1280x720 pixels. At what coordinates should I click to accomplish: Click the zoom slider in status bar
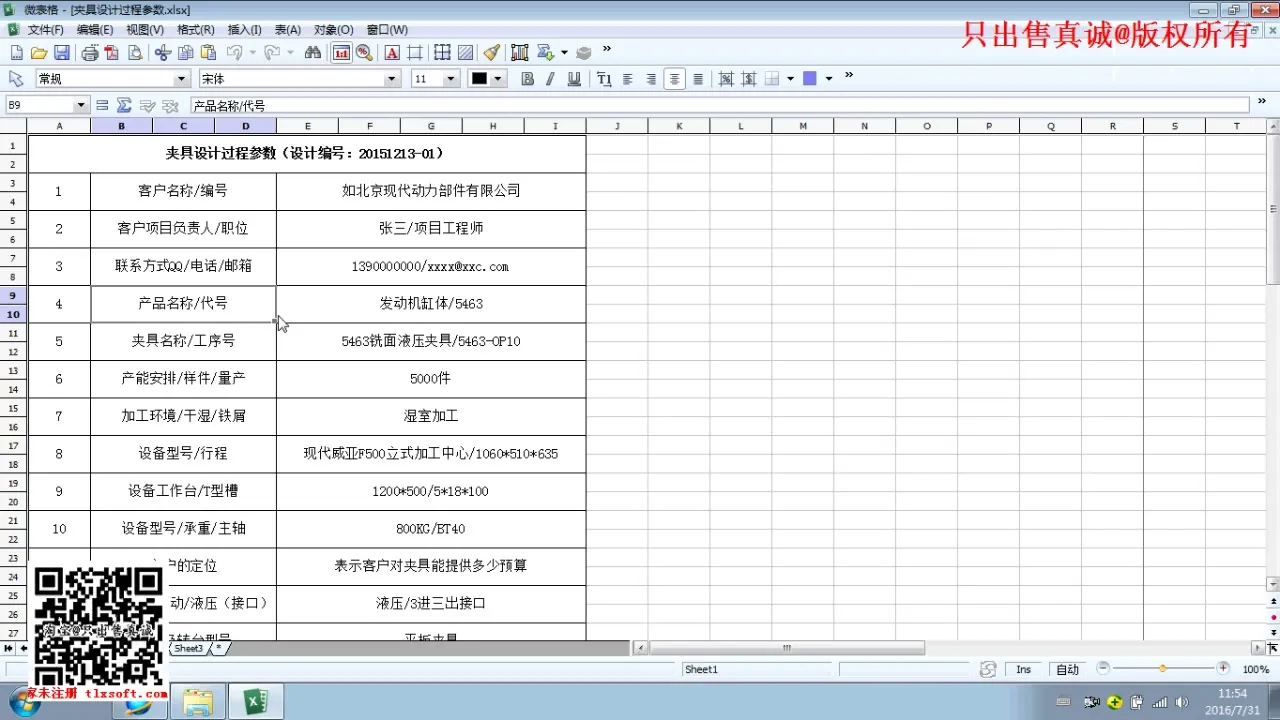1162,669
